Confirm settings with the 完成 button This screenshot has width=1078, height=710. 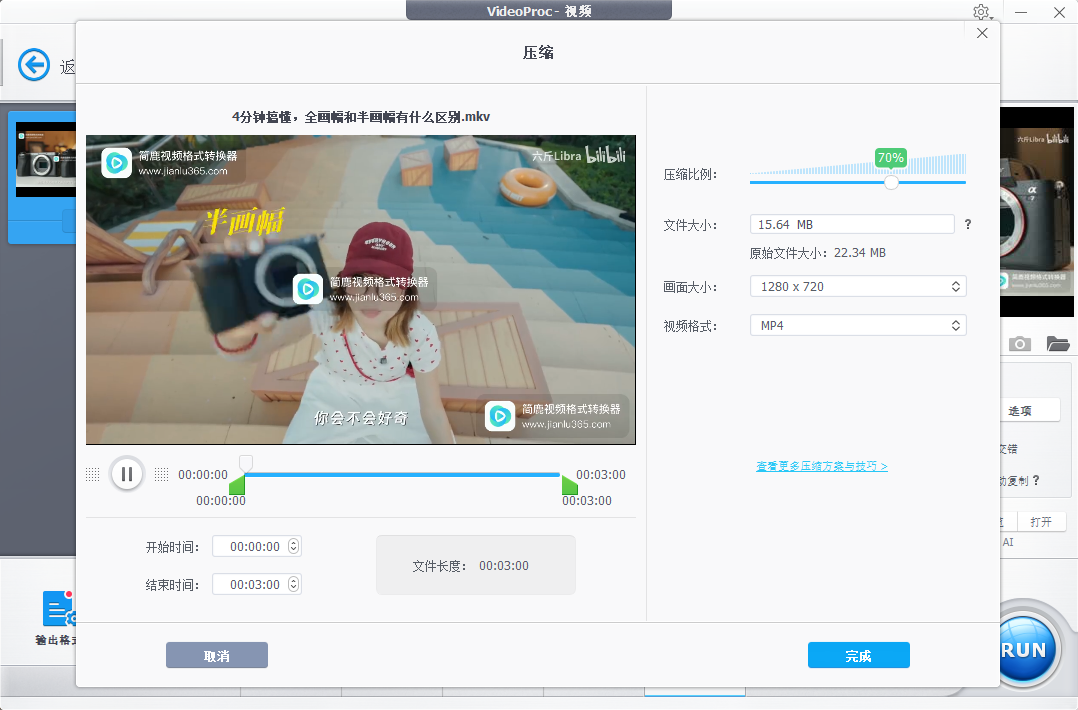tap(858, 655)
